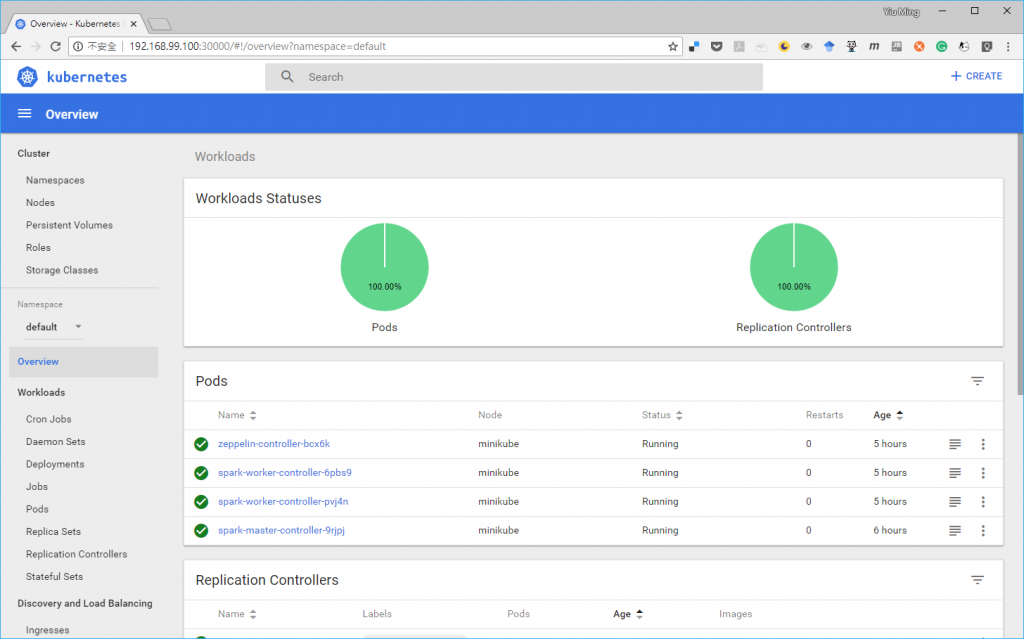The image size is (1024, 639).
Task: Sort Replication Controllers by Name
Action: pyautogui.click(x=237, y=614)
